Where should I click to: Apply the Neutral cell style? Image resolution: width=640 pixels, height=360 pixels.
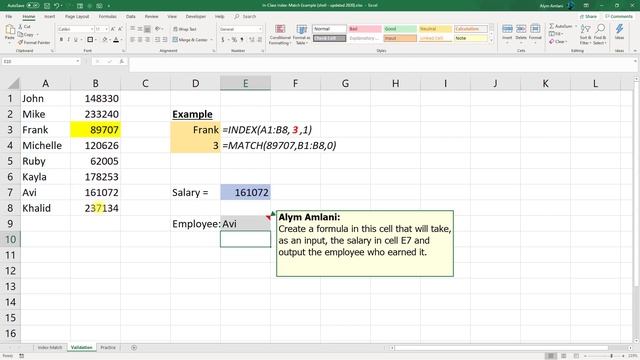pos(435,29)
